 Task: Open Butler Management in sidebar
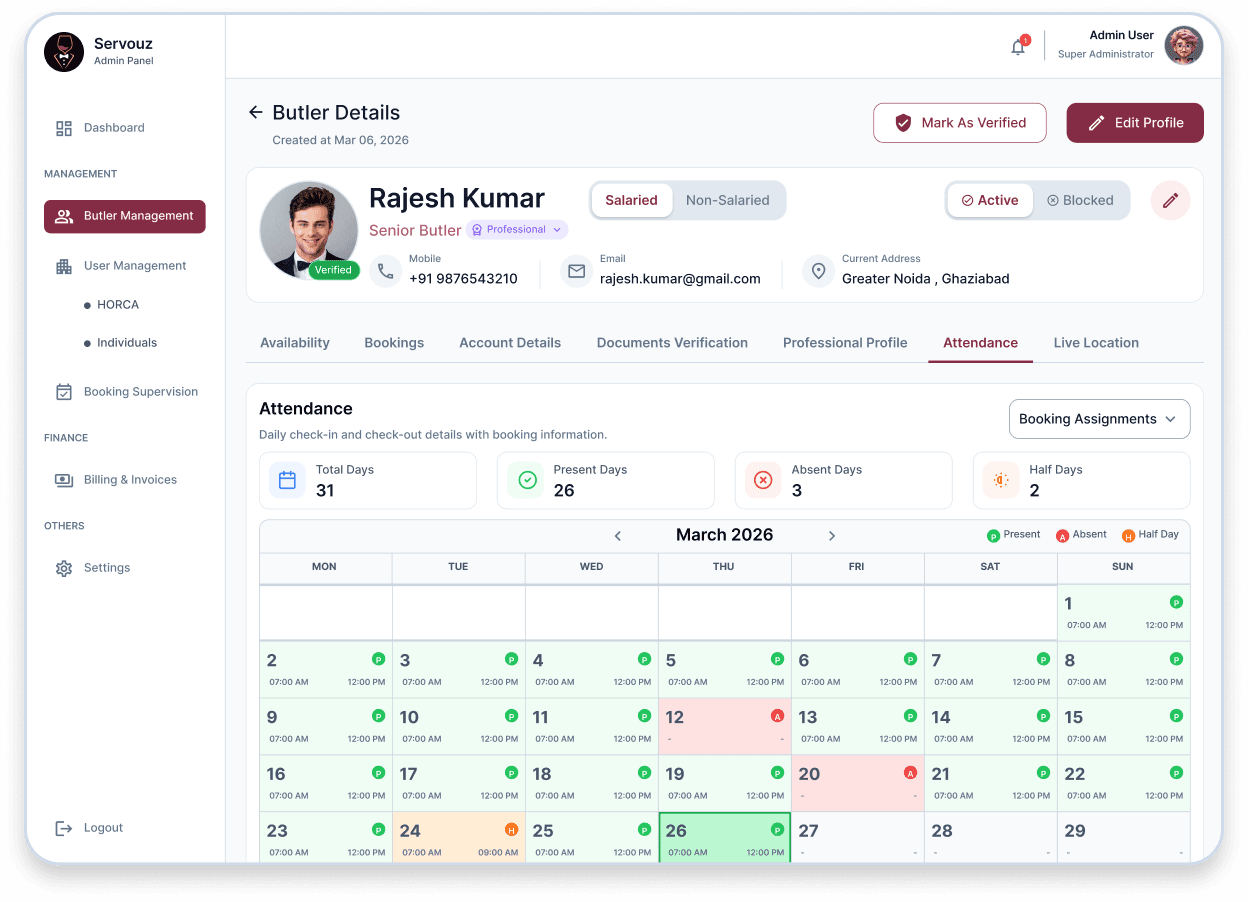coord(125,216)
